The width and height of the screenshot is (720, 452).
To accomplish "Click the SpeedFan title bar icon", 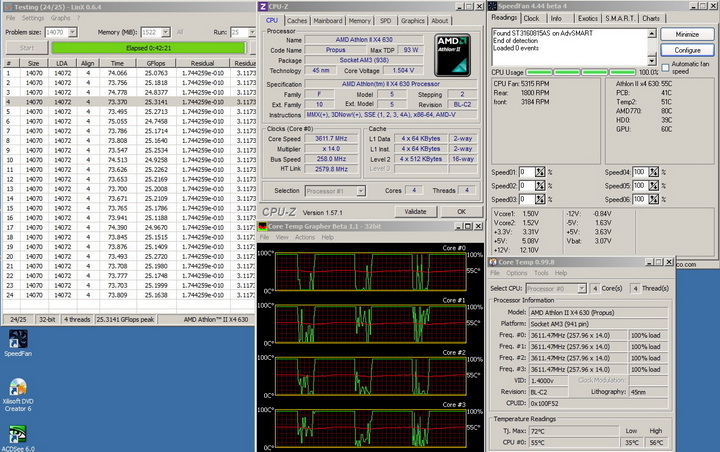I will tap(494, 7).
